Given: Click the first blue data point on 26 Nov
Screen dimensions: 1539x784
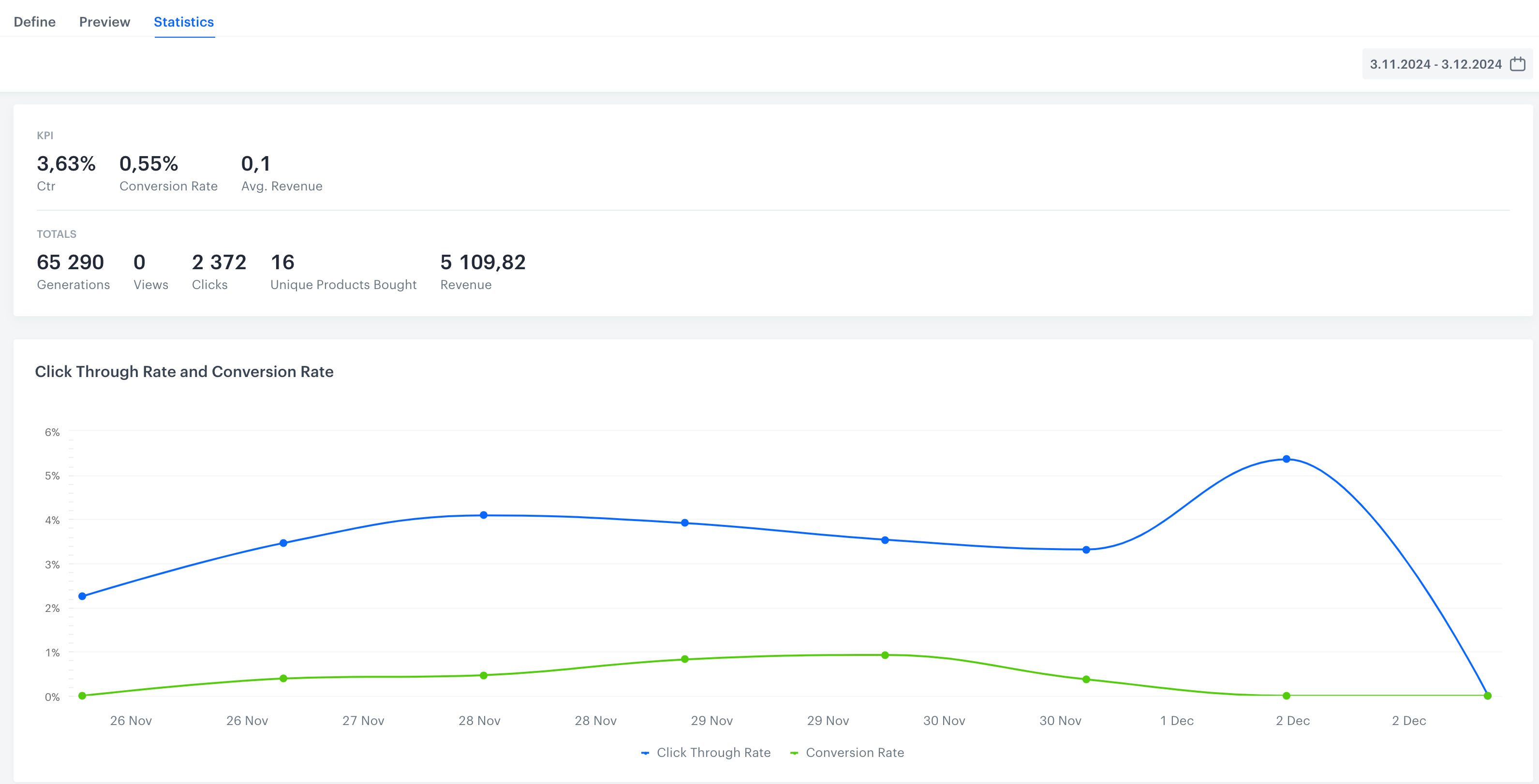Looking at the screenshot, I should [82, 595].
